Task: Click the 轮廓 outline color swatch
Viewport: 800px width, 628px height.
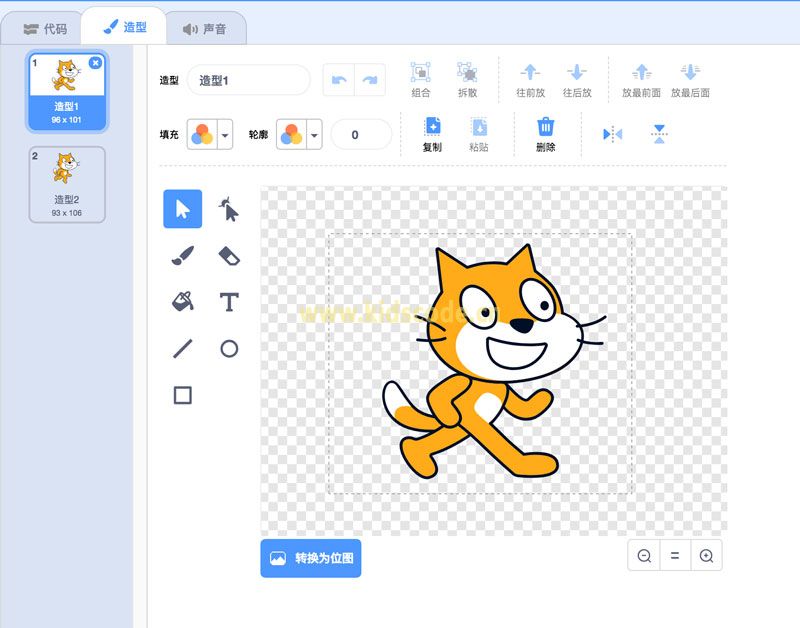Action: pos(292,135)
